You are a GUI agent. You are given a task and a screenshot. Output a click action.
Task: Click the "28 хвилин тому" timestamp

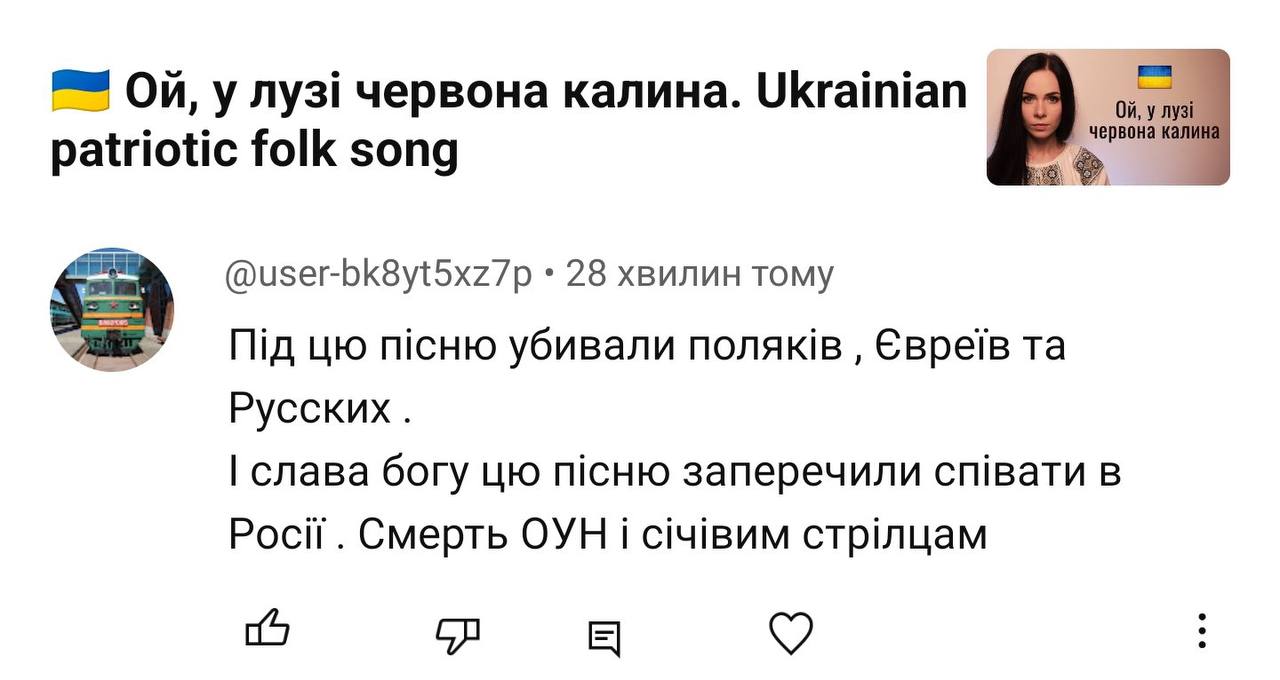[699, 274]
